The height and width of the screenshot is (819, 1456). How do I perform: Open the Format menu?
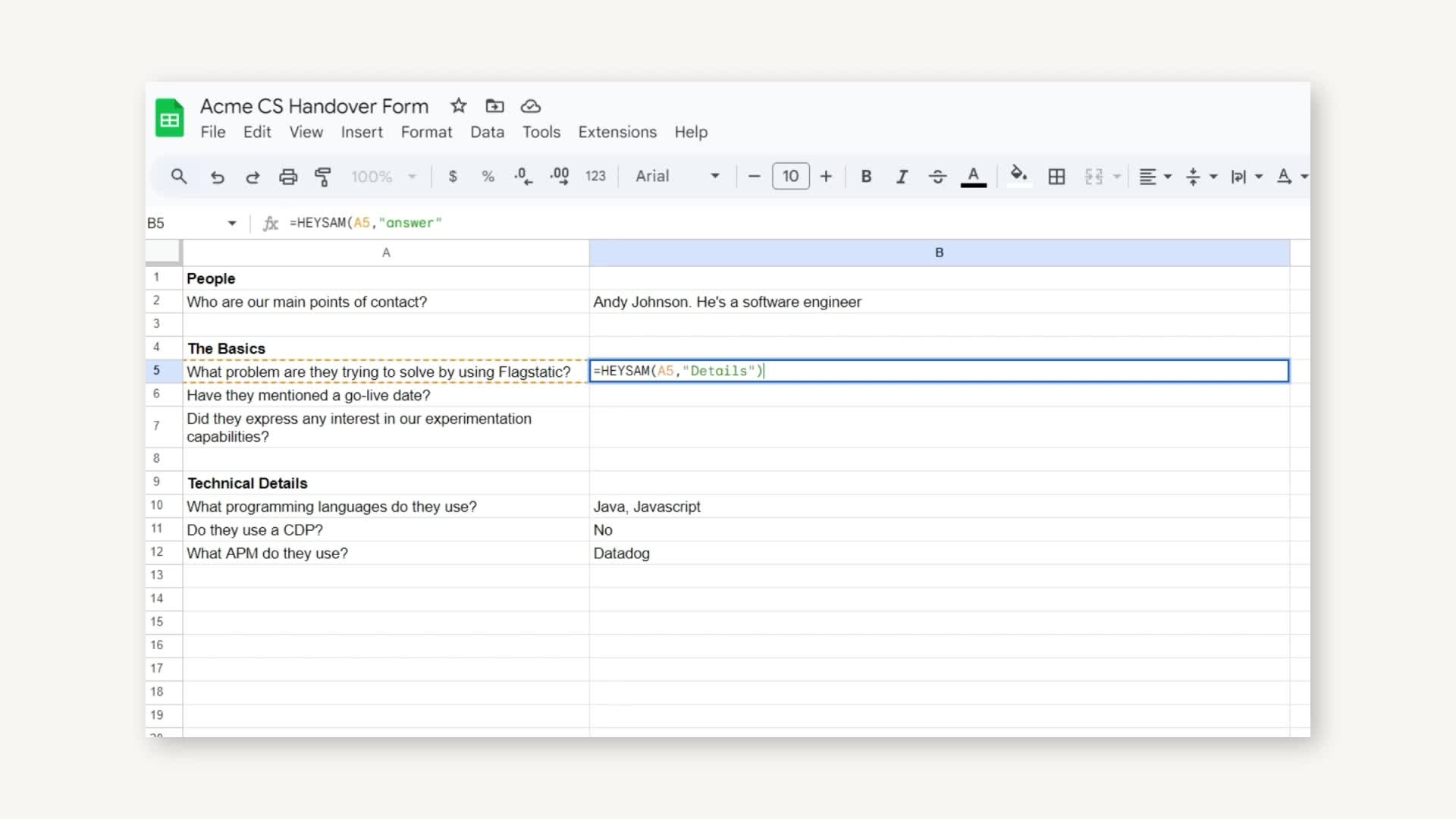(426, 132)
